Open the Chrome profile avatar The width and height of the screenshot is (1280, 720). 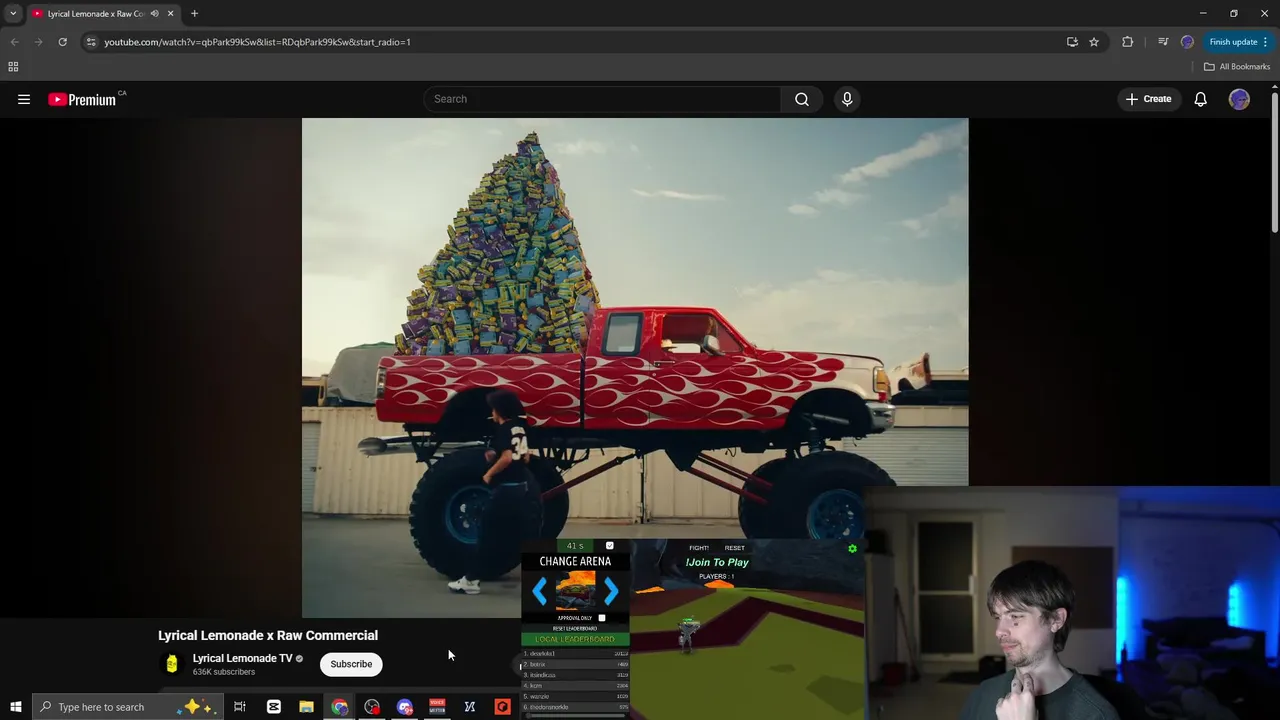click(1187, 42)
